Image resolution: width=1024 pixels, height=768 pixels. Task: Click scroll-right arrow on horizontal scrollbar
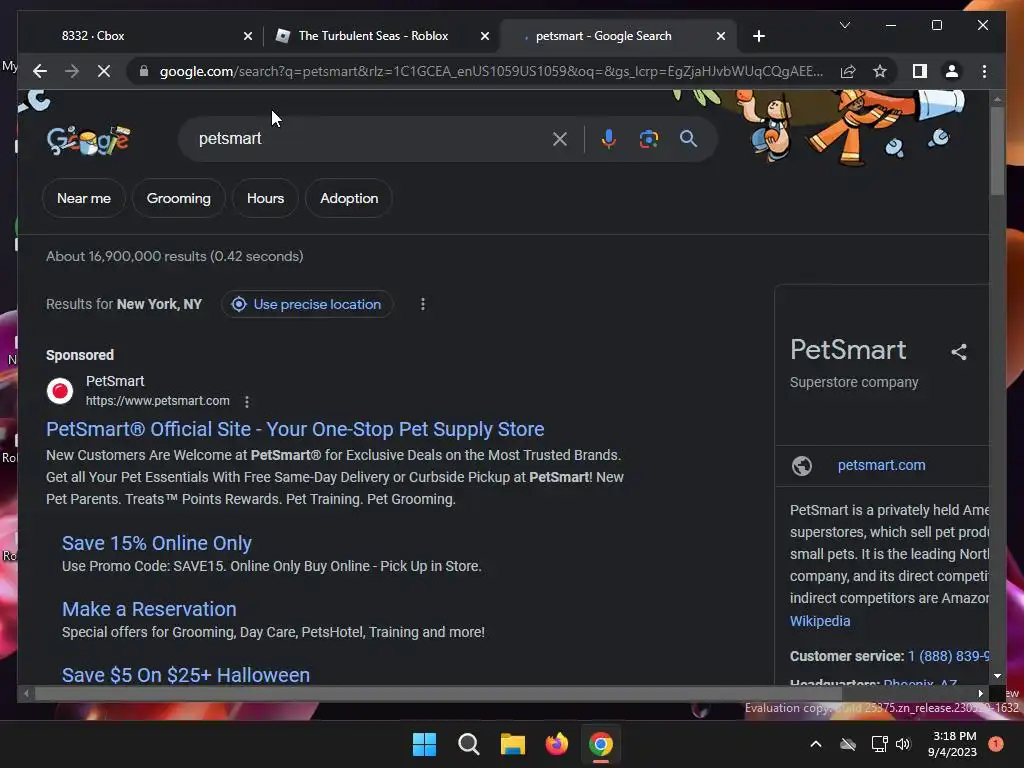point(980,693)
